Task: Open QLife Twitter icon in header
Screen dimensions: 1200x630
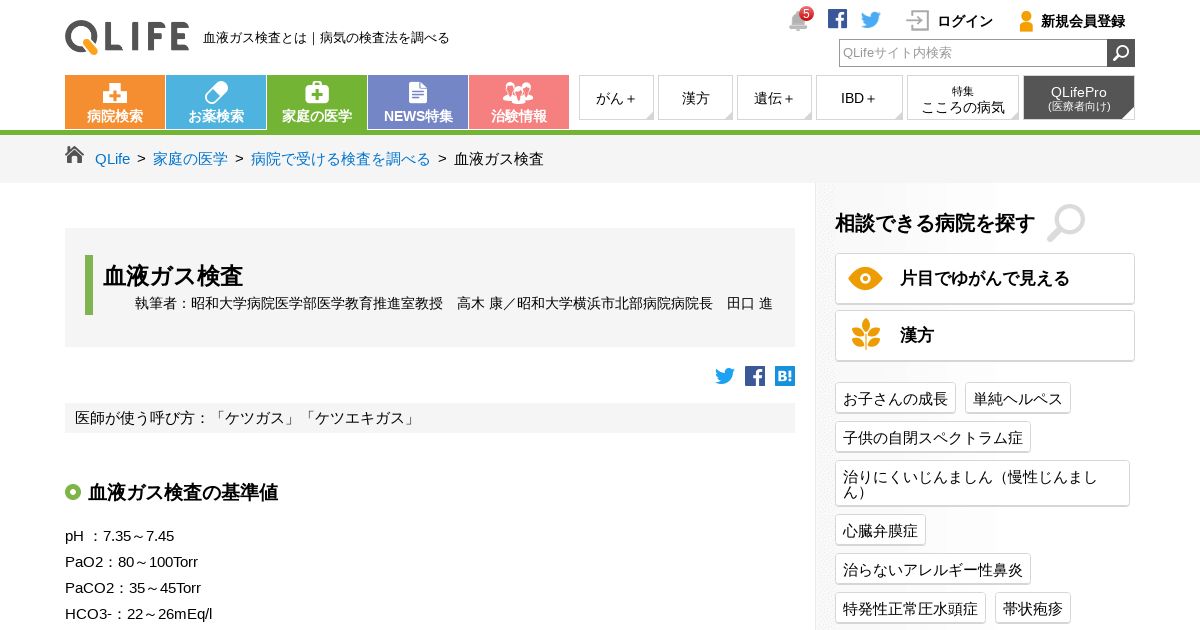Action: tap(871, 20)
